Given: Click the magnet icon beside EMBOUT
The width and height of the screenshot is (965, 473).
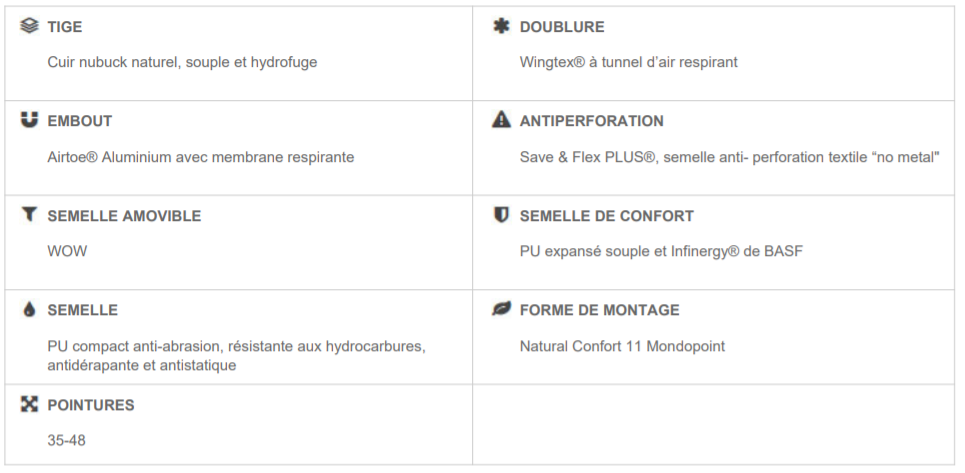Looking at the screenshot, I should click(x=29, y=120).
